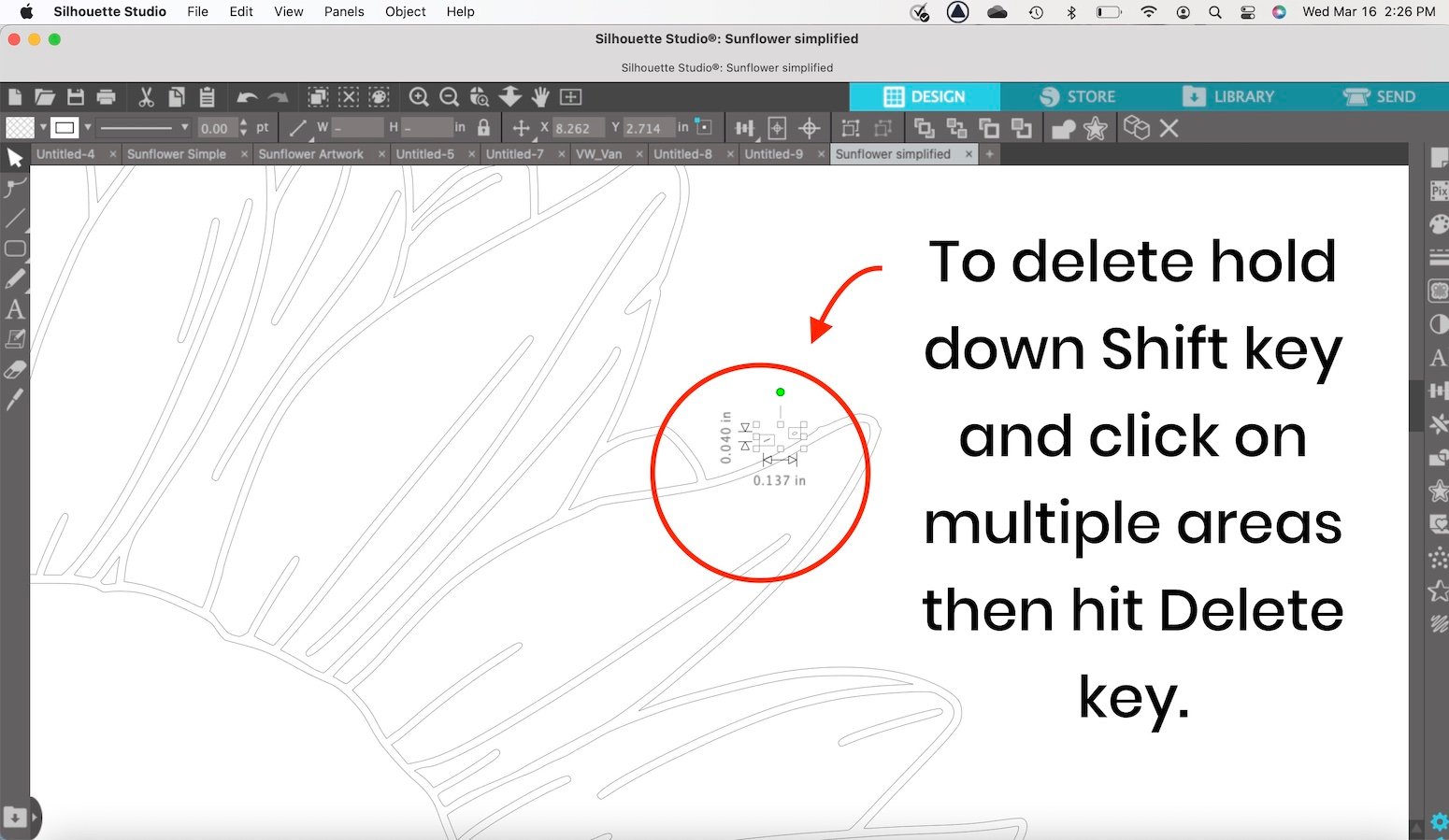Open Fill color palette panel
Viewport: 1449px width, 840px height.
[x=1439, y=224]
